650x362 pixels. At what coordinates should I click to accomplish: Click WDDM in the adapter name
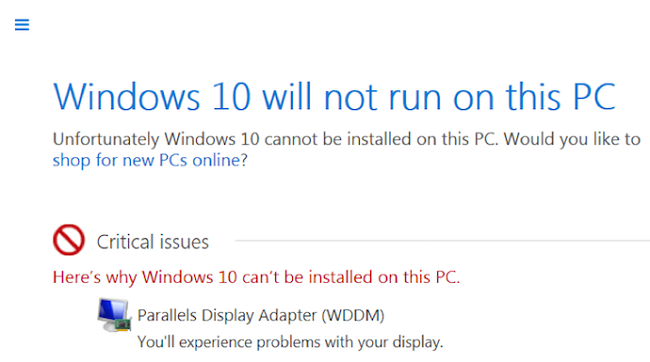(354, 316)
